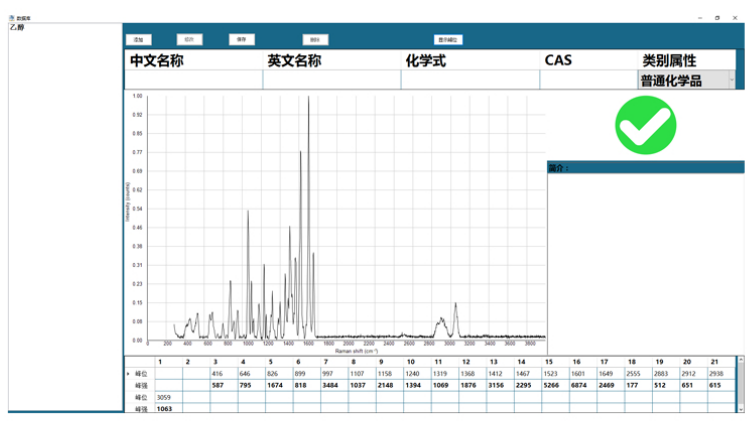Click the row indicator arrow in the peak table
The height and width of the screenshot is (438, 754).
(x=128, y=372)
